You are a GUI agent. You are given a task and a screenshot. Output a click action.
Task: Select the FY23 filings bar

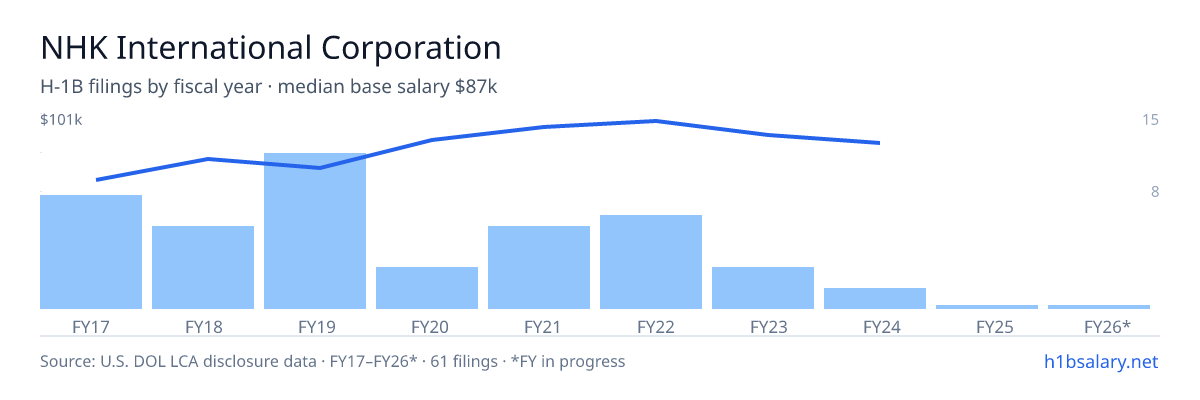click(763, 288)
